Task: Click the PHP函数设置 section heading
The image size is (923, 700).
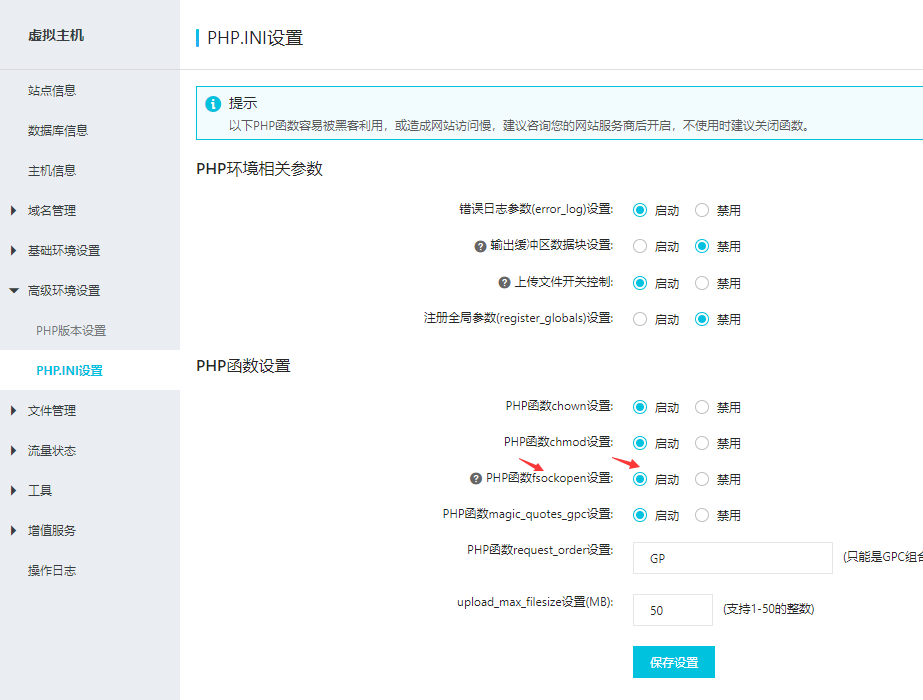Action: pyautogui.click(x=244, y=366)
